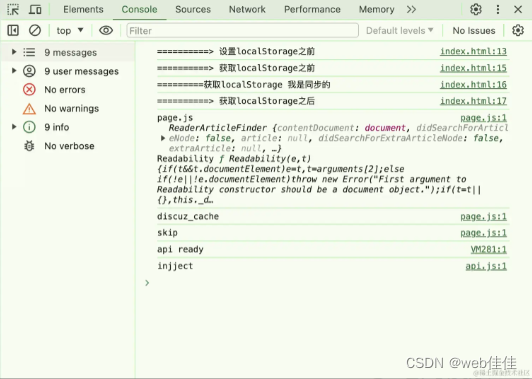532x379 pixels.
Task: Switch to the Elements tab
Action: point(83,9)
